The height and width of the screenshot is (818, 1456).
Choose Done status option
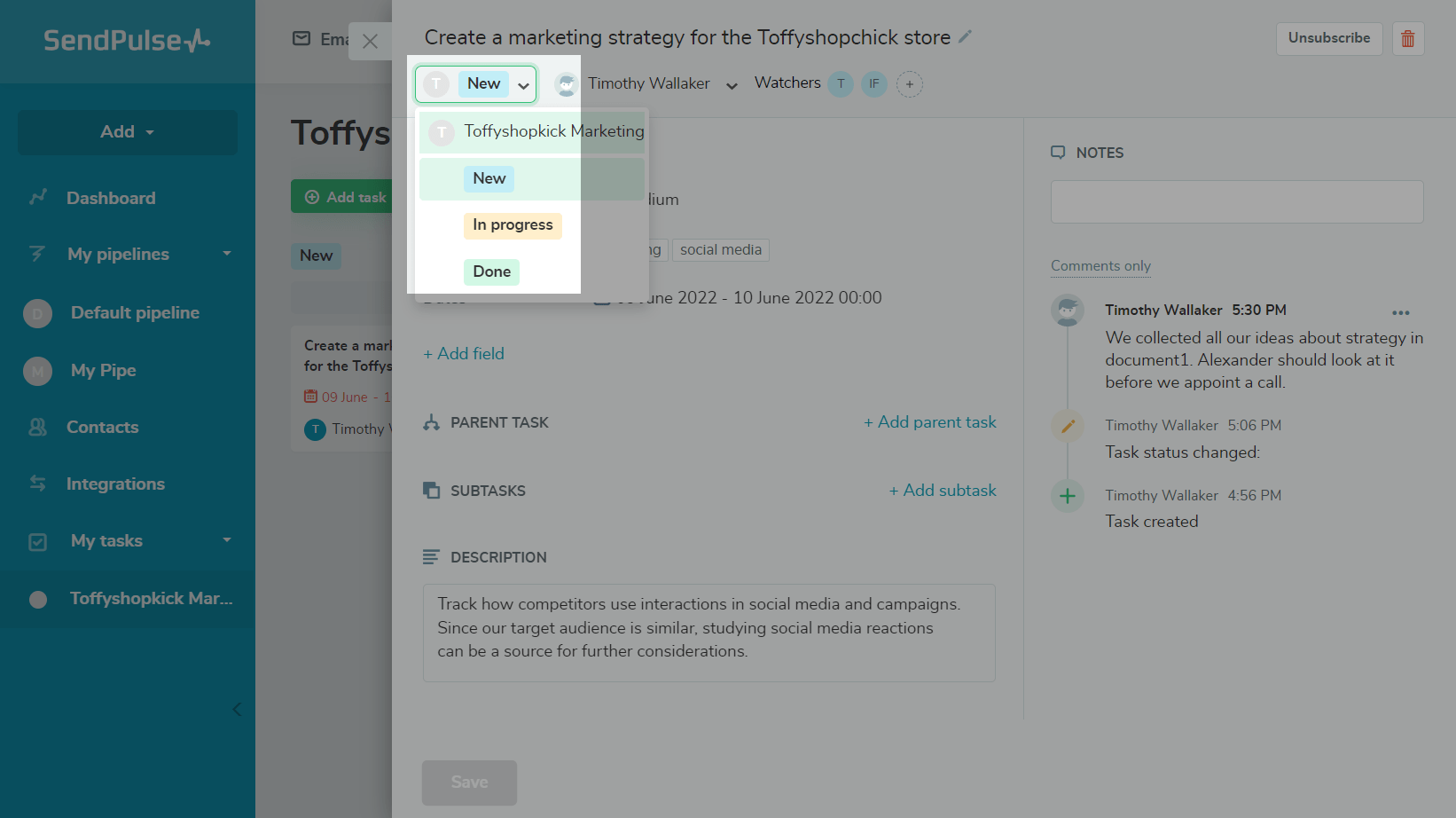coord(491,271)
